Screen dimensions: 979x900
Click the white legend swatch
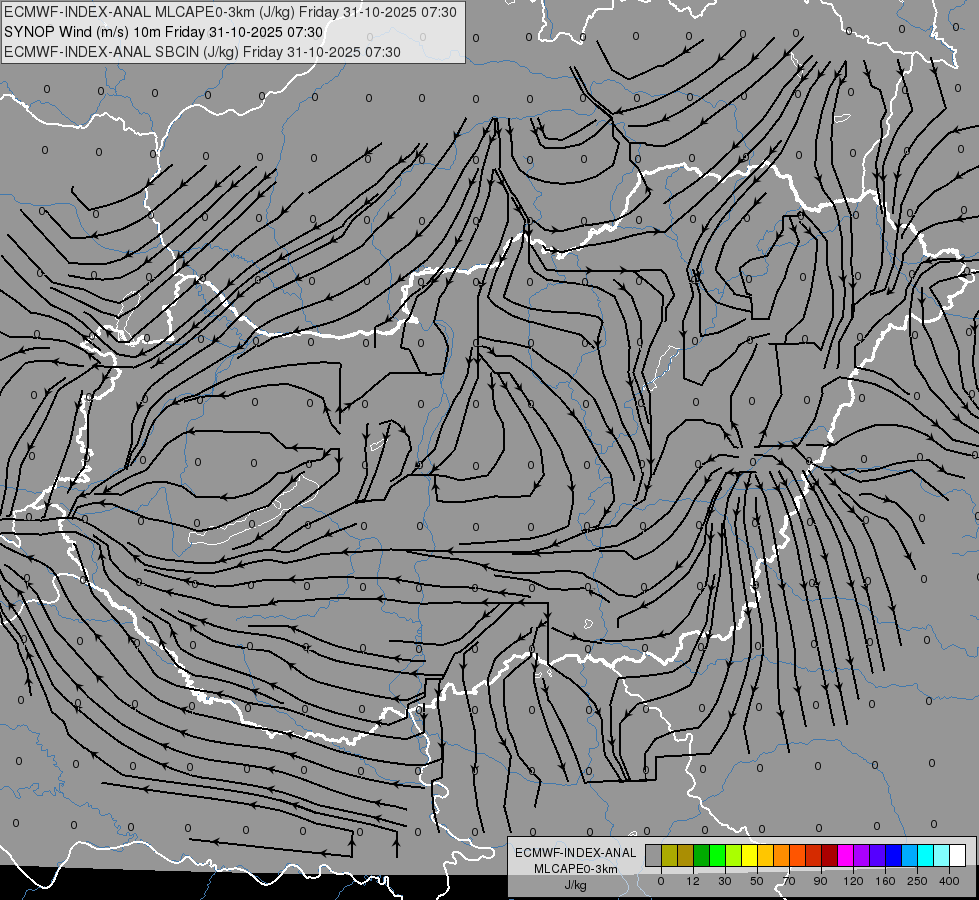958,855
